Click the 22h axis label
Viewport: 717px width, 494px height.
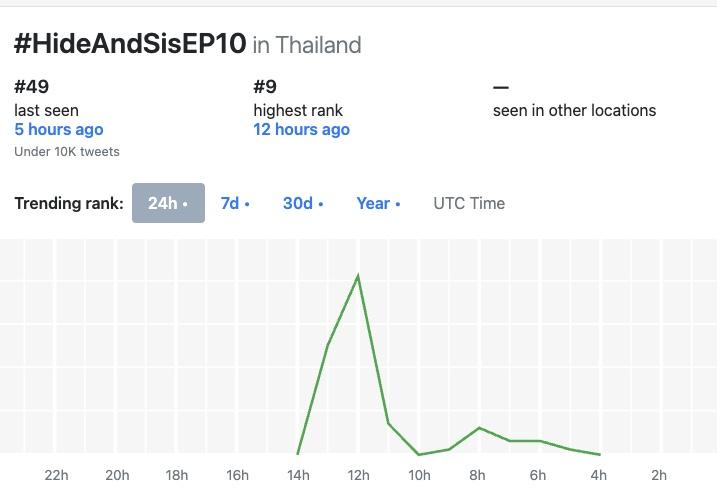click(x=56, y=475)
